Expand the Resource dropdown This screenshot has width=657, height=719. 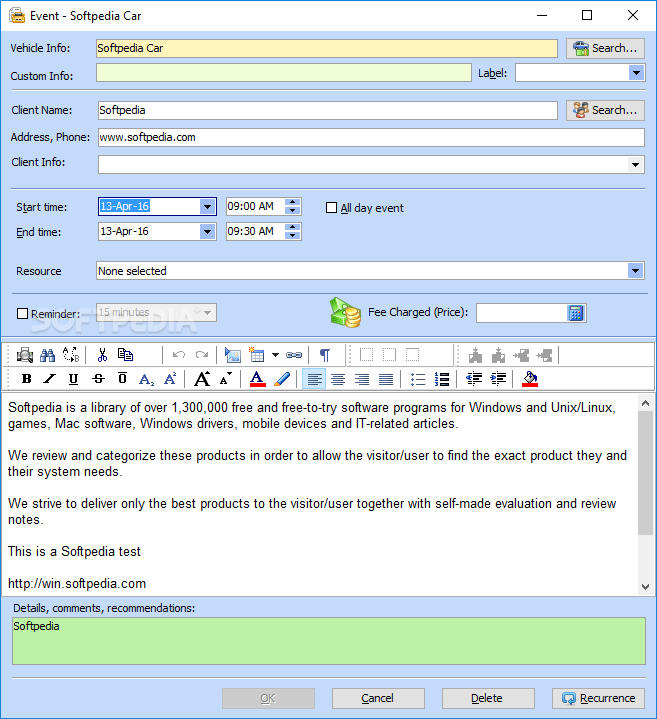[x=635, y=271]
